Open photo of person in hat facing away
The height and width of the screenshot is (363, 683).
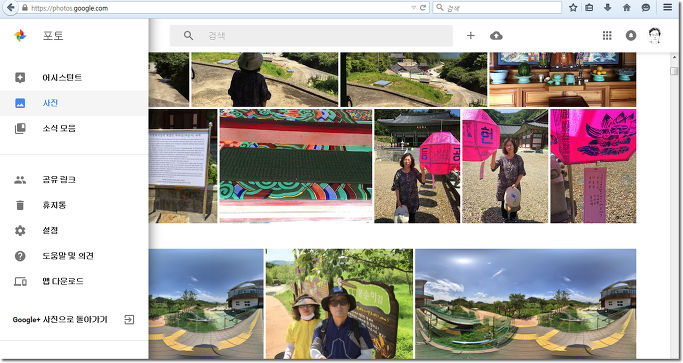[265, 80]
